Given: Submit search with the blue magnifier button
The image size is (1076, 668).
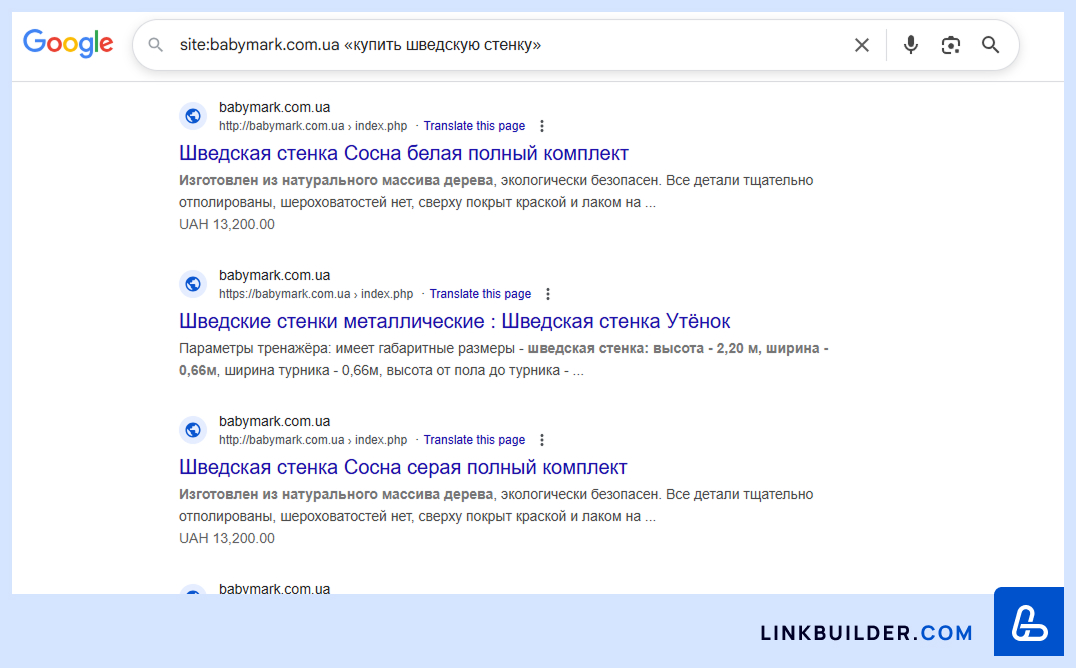Looking at the screenshot, I should tap(990, 45).
